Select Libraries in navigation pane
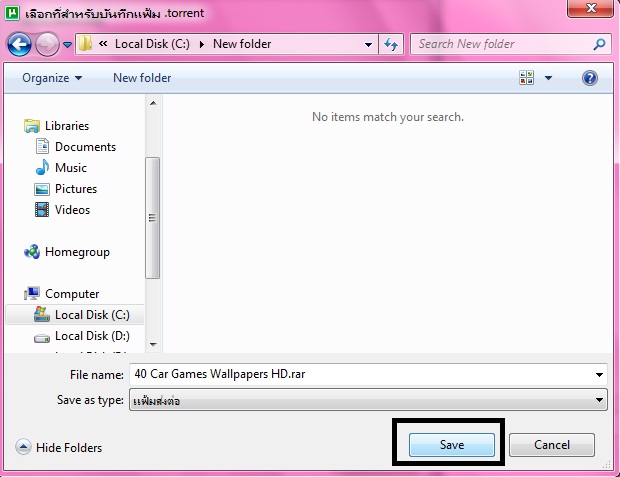 67,126
